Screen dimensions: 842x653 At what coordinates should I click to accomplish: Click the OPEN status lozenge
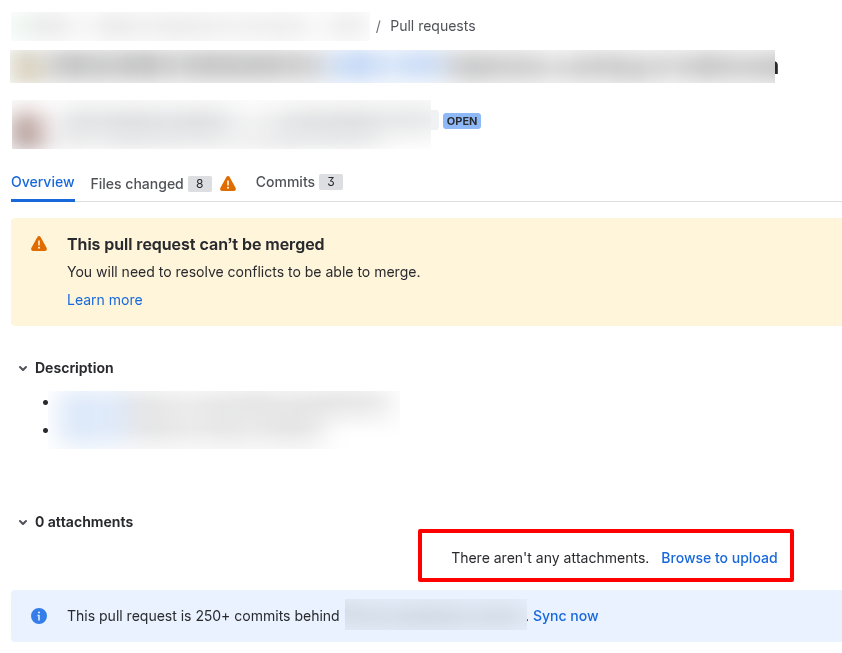click(x=461, y=121)
